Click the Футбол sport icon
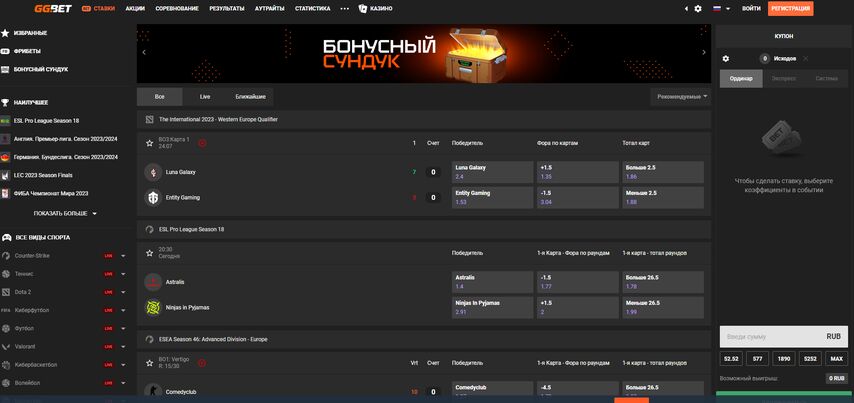This screenshot has width=854, height=403. click(x=5, y=328)
